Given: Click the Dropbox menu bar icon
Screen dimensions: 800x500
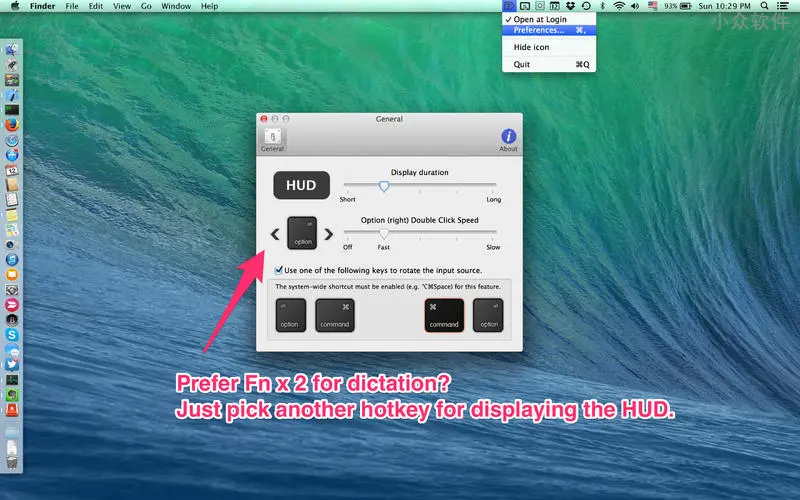Looking at the screenshot, I should point(570,6).
